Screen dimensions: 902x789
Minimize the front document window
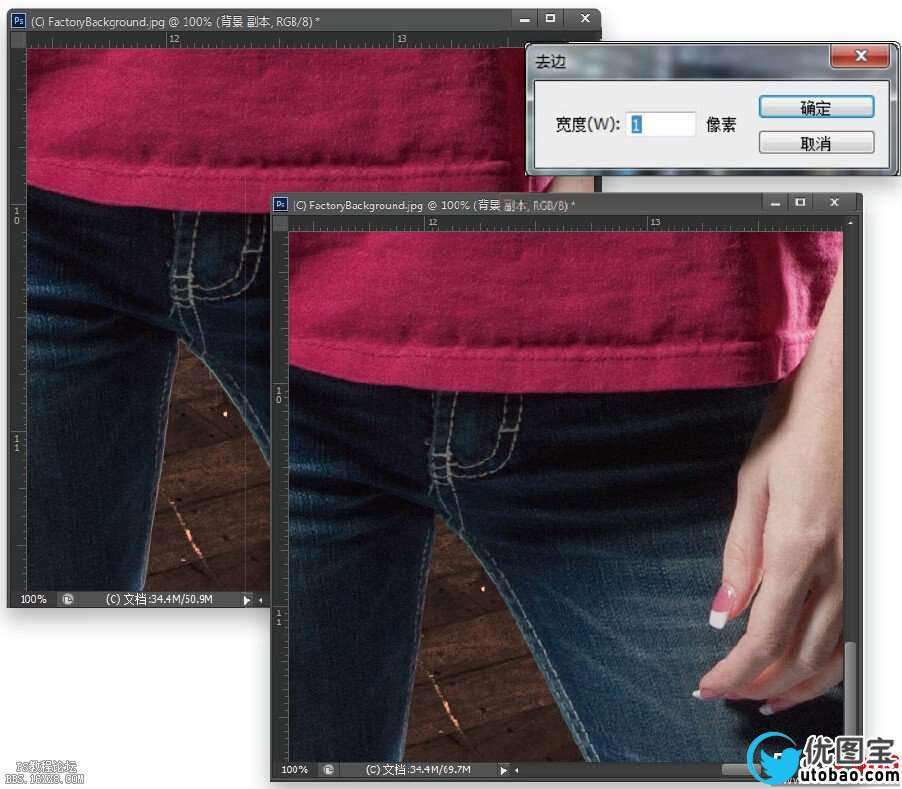point(775,203)
